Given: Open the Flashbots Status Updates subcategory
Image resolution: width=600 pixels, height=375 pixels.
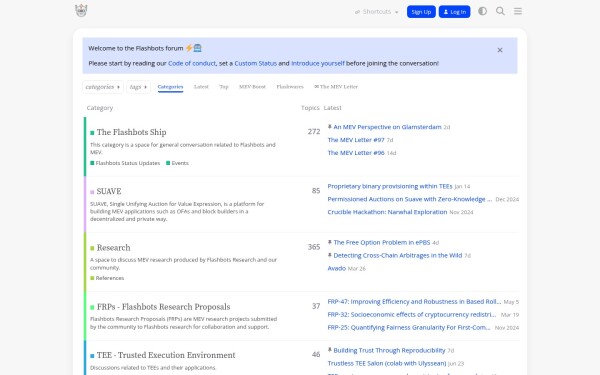Looking at the screenshot, I should click(x=128, y=163).
